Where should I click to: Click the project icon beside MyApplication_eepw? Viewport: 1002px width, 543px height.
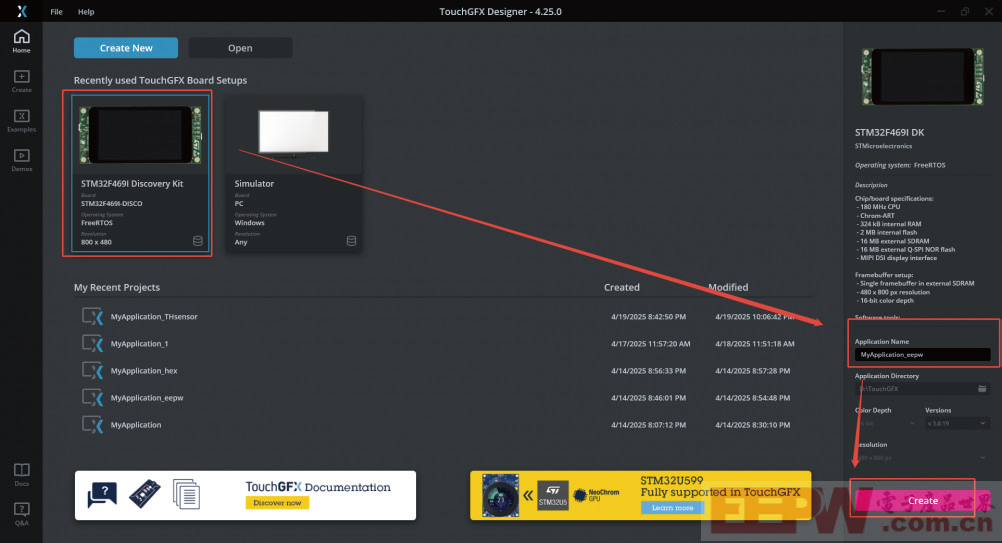(93, 398)
